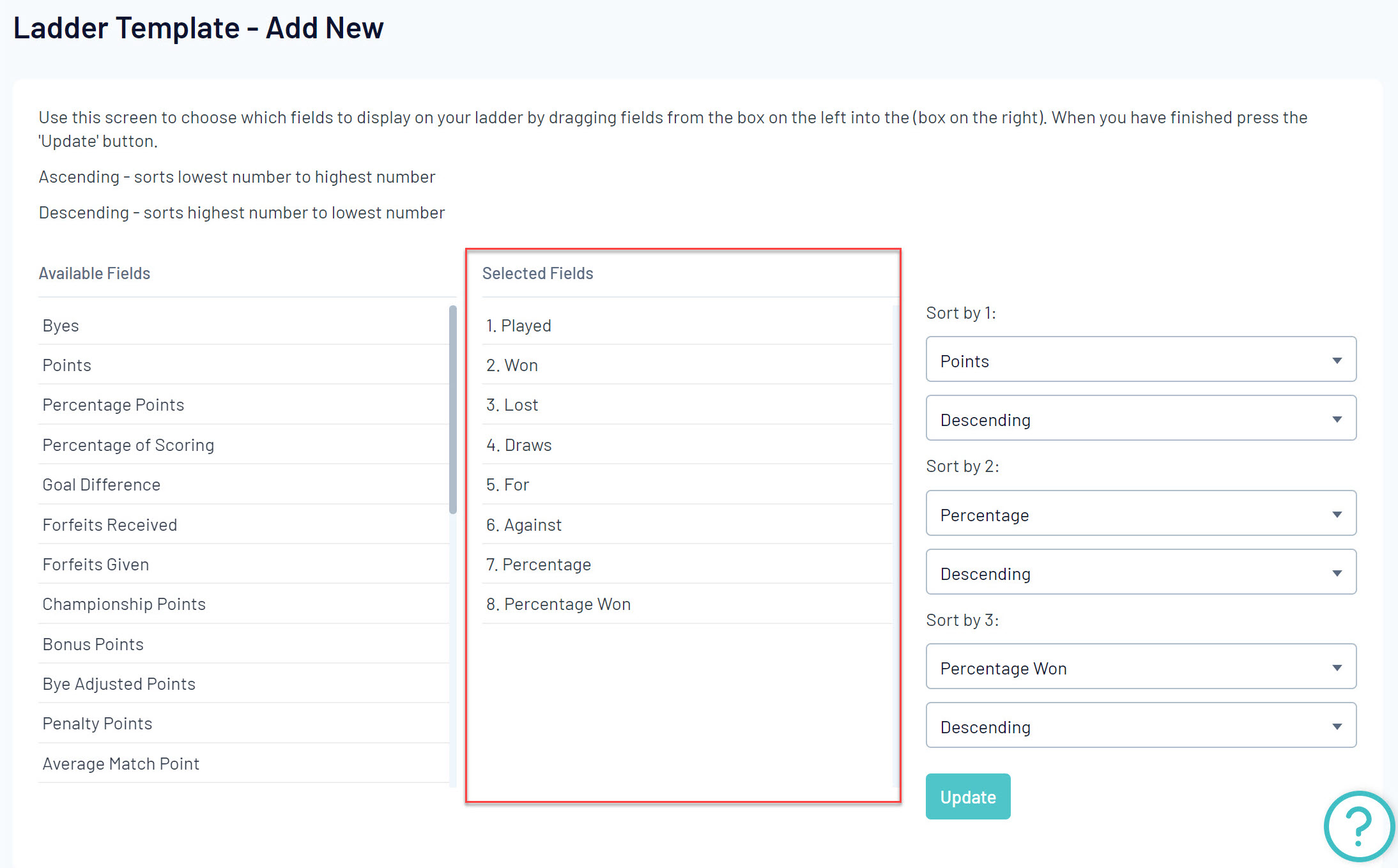Select Byes in Available Fields

pos(243,326)
